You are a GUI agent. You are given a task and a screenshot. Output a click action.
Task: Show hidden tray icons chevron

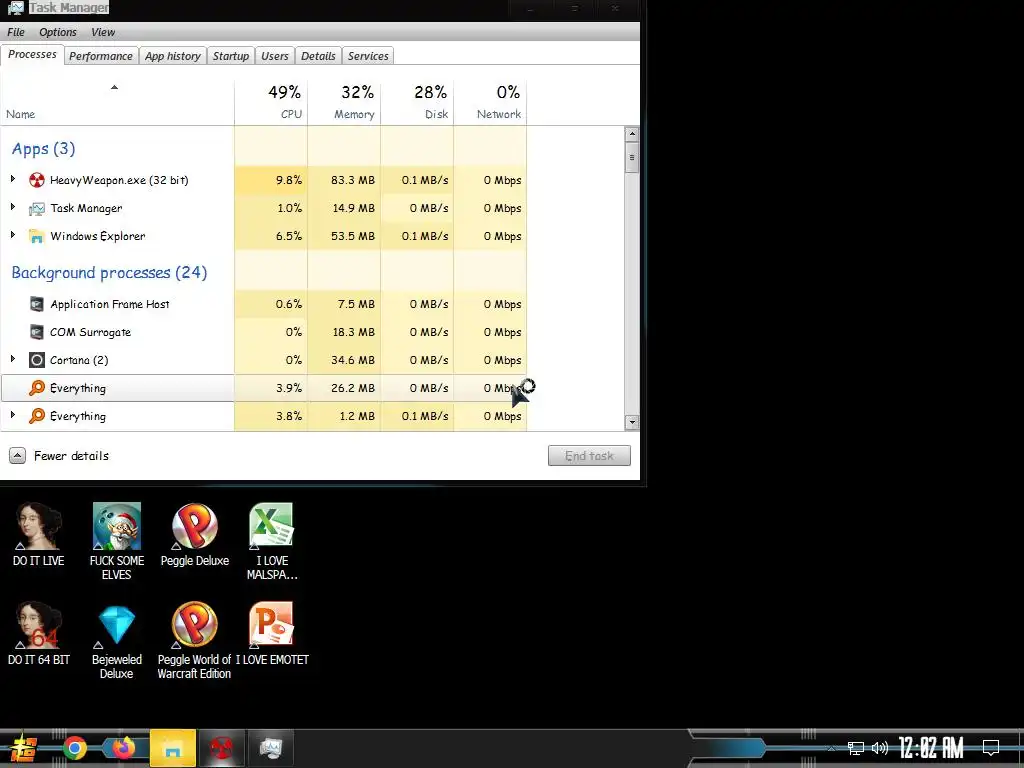coord(831,748)
